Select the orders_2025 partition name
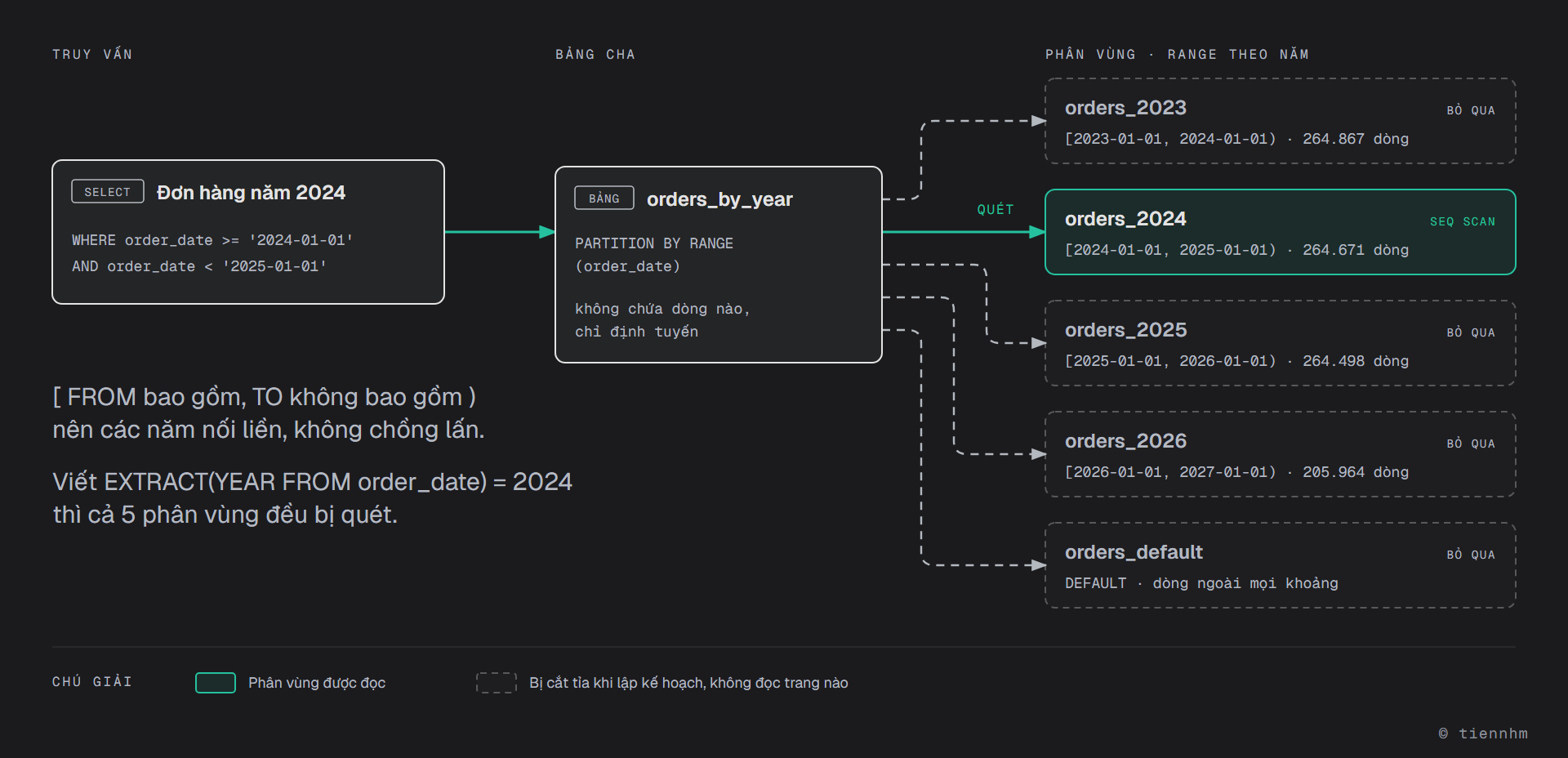 [1125, 330]
